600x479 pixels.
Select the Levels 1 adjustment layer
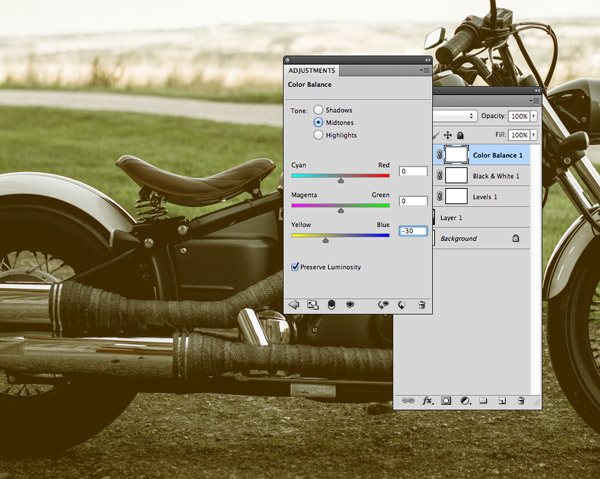pyautogui.click(x=488, y=195)
